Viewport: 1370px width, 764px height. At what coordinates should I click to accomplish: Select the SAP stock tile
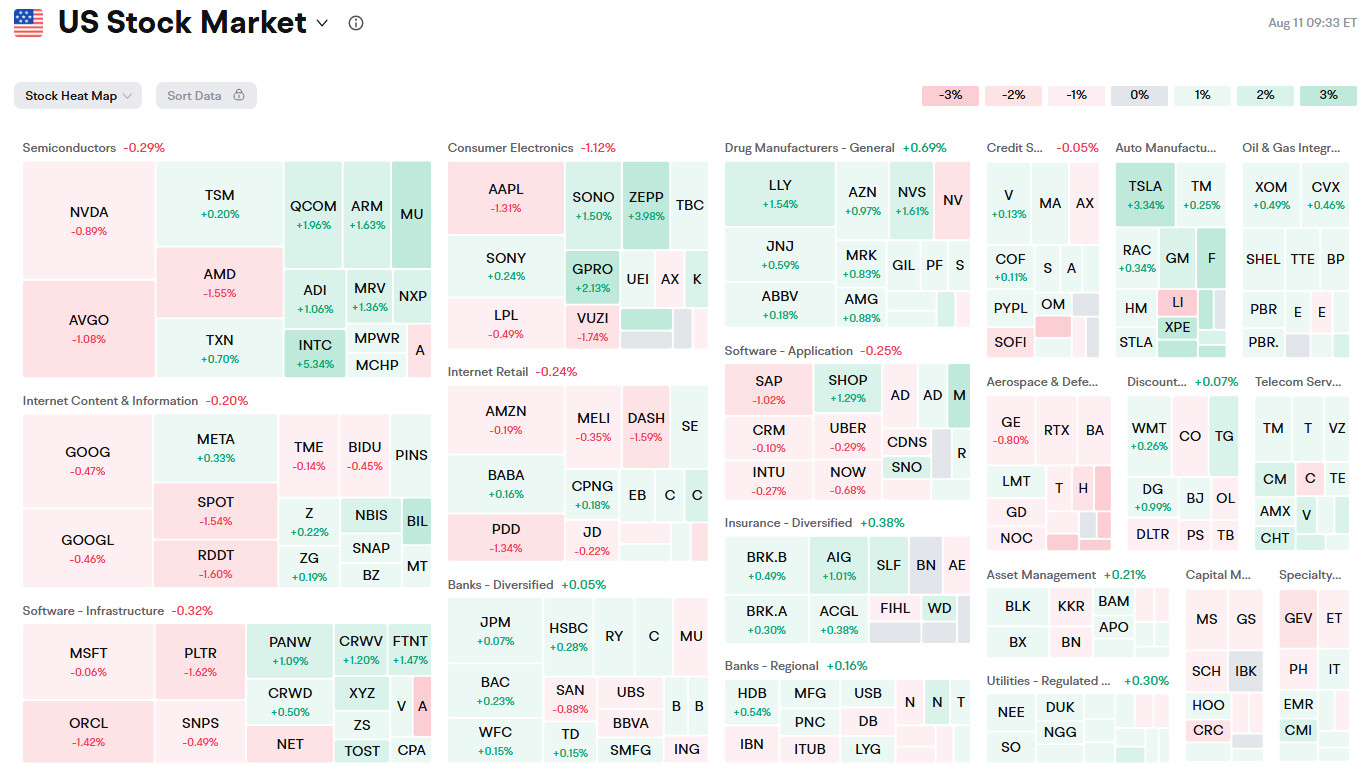click(x=769, y=390)
